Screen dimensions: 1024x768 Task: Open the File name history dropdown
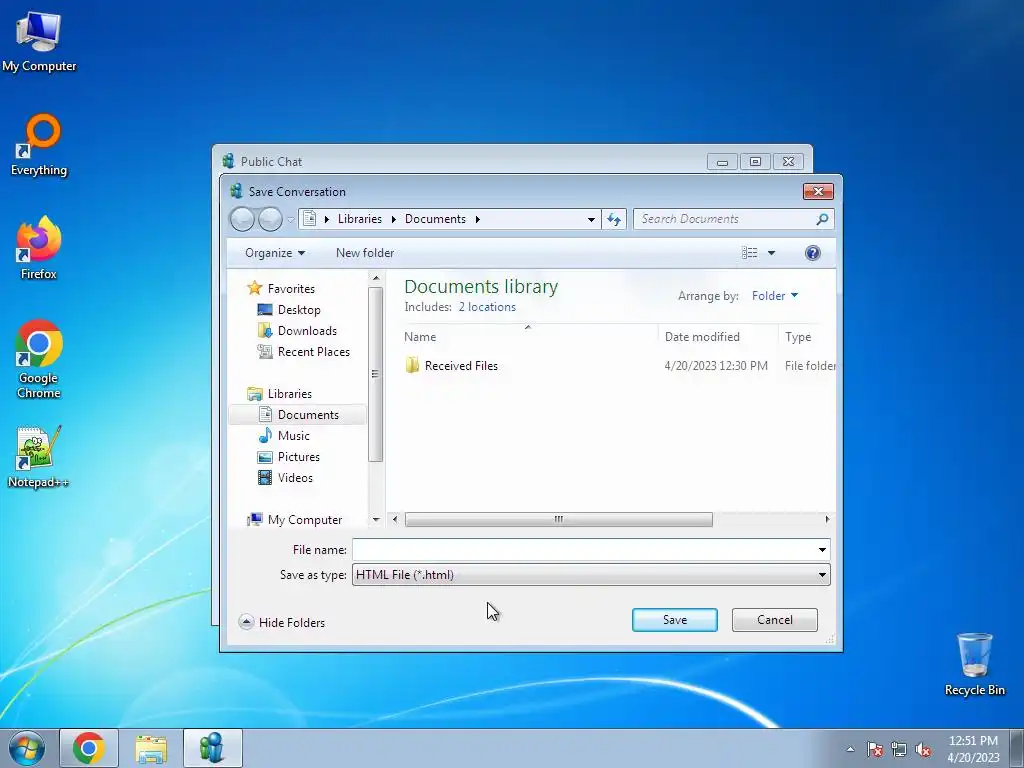pos(822,550)
